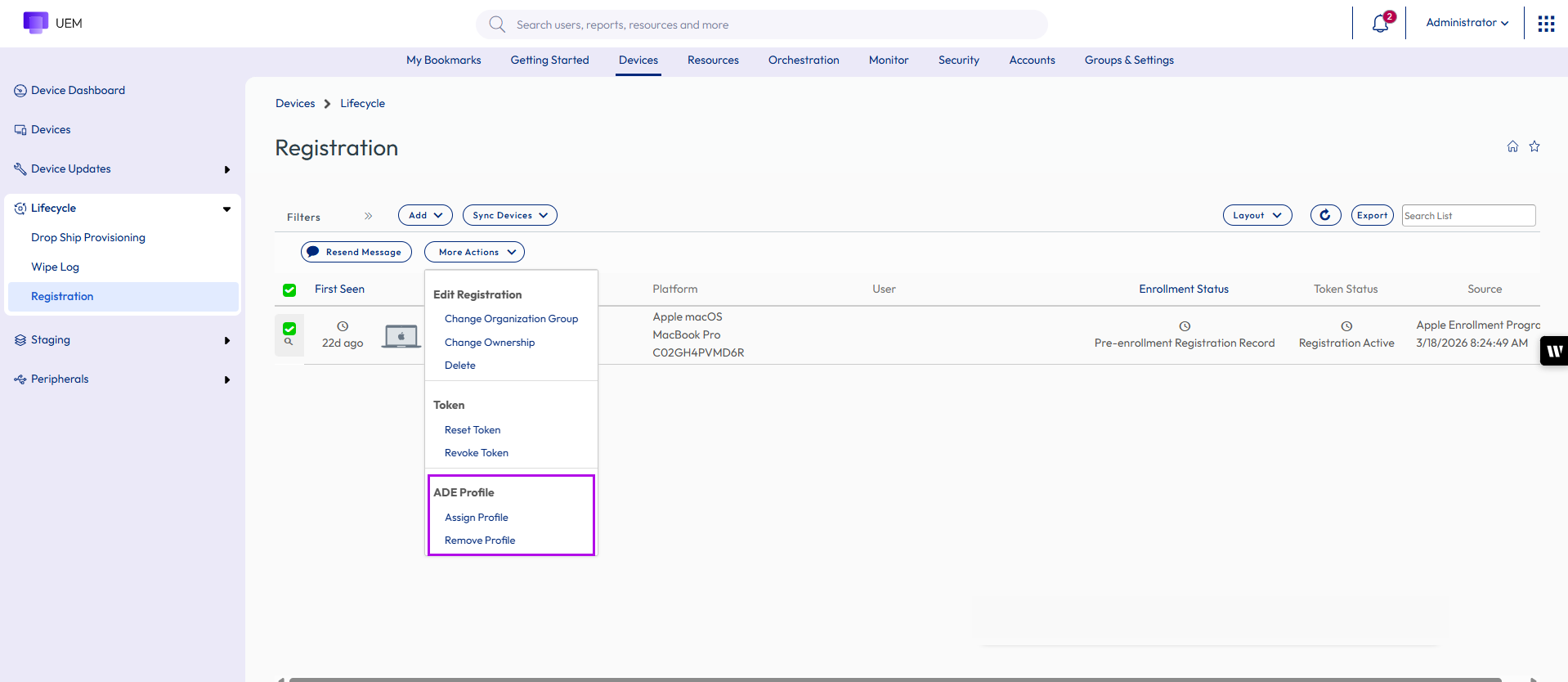Open the My Bookmarks tab

(x=444, y=61)
